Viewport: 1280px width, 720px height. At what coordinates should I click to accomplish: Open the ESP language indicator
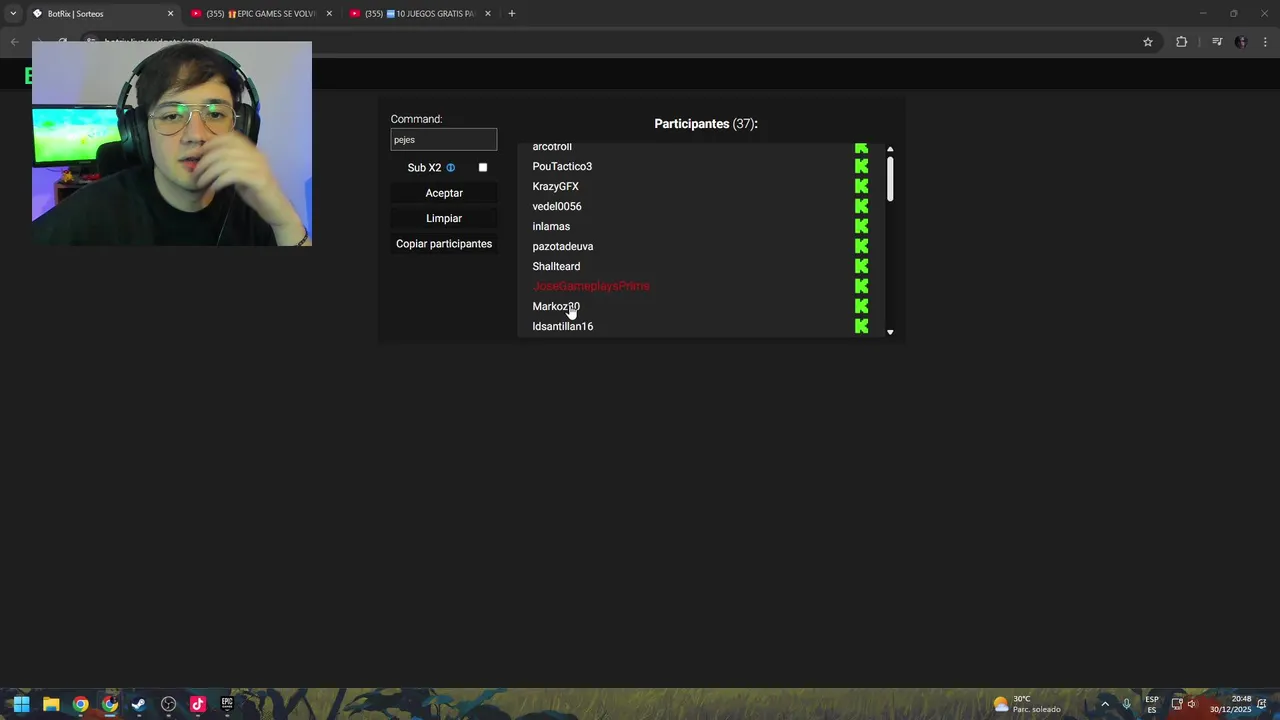coord(1152,704)
